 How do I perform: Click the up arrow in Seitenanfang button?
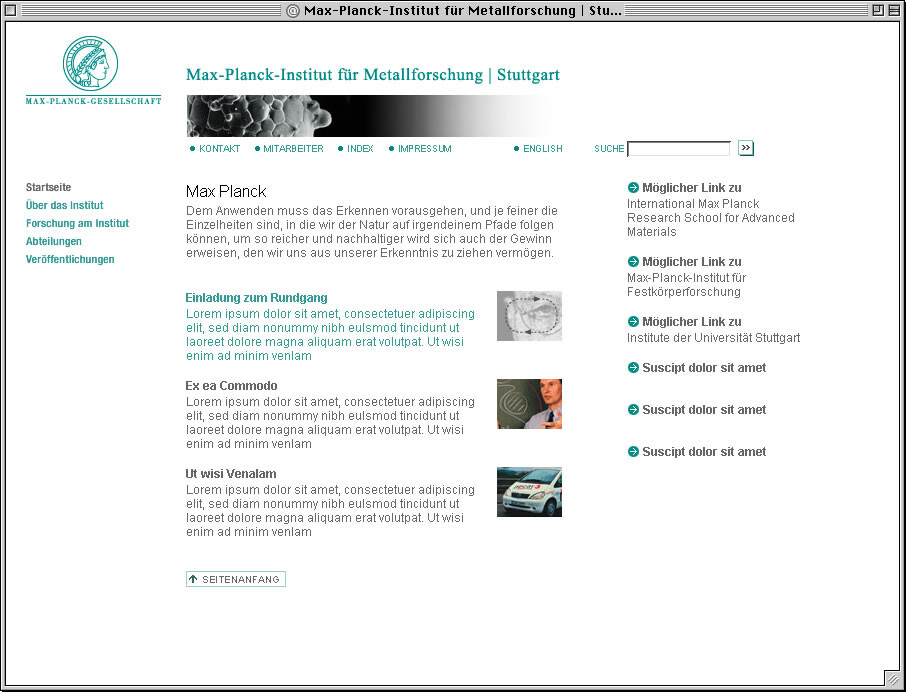pos(193,579)
